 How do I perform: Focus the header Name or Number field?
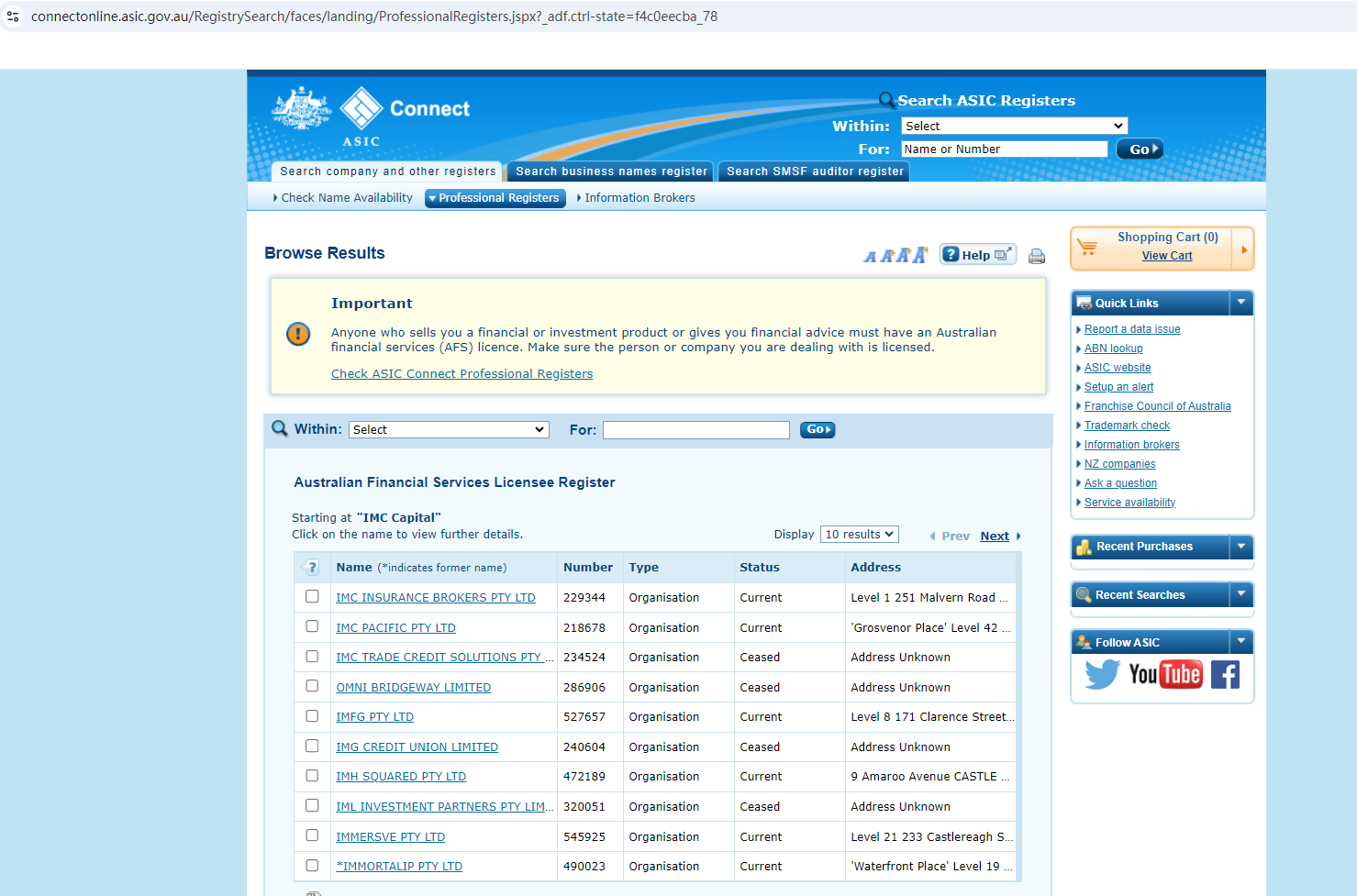[x=1004, y=149]
